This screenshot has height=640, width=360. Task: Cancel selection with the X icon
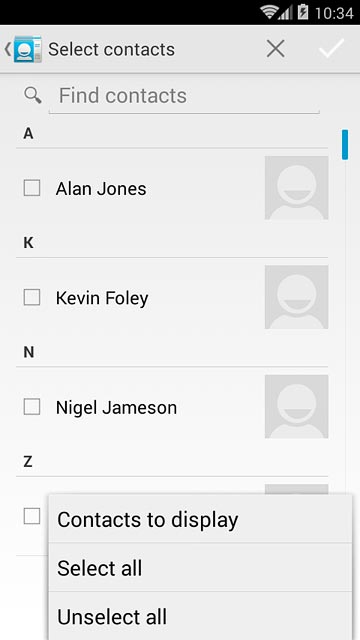[x=276, y=49]
